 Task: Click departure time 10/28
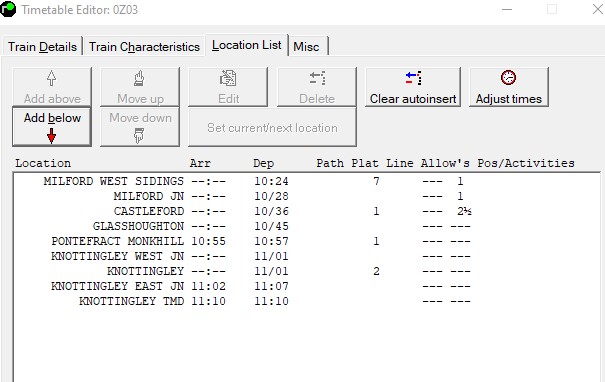pos(271,196)
